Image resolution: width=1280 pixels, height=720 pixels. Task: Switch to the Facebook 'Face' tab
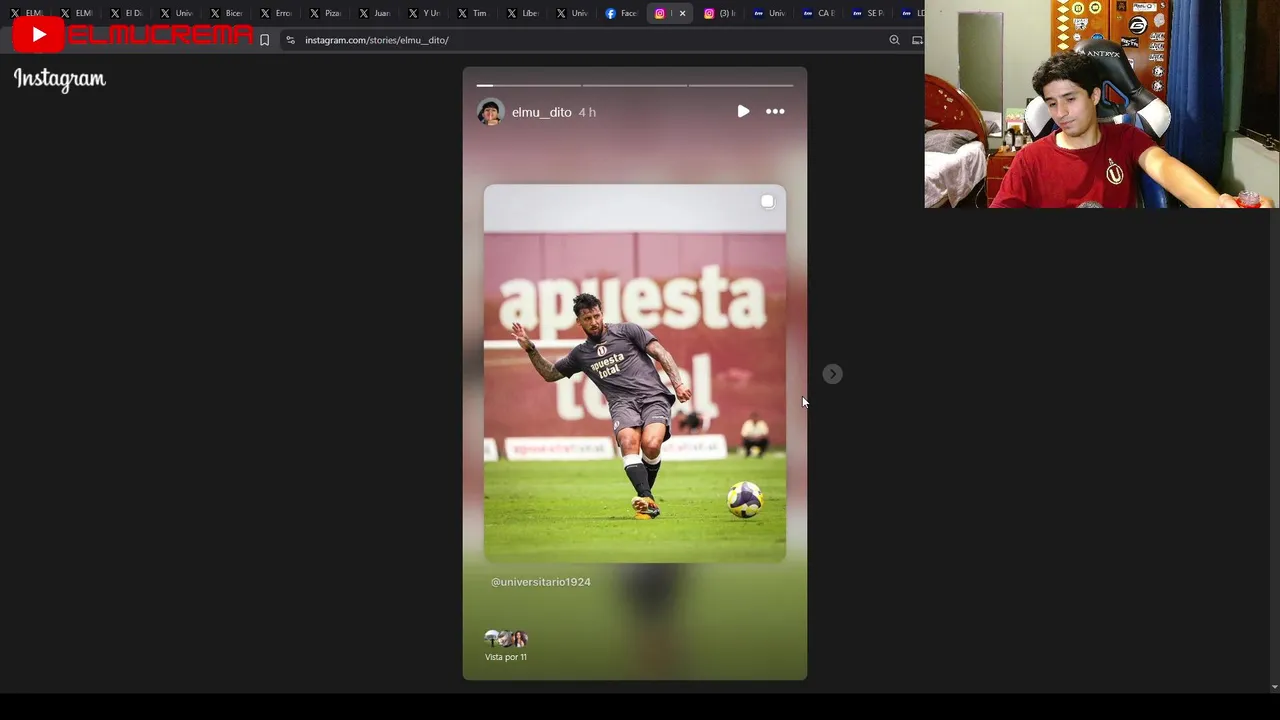621,13
